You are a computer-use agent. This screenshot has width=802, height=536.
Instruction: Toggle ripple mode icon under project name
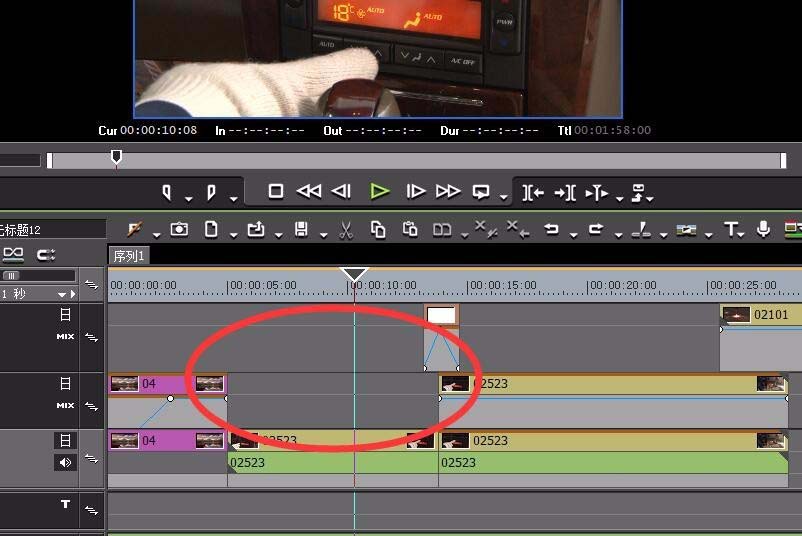(x=13, y=254)
